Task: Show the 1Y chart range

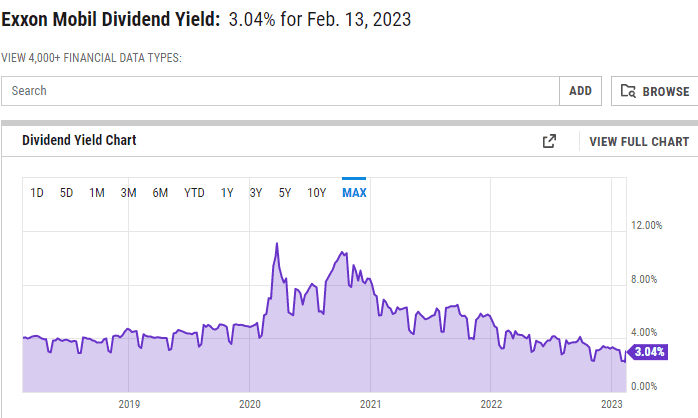Action: pyautogui.click(x=227, y=193)
